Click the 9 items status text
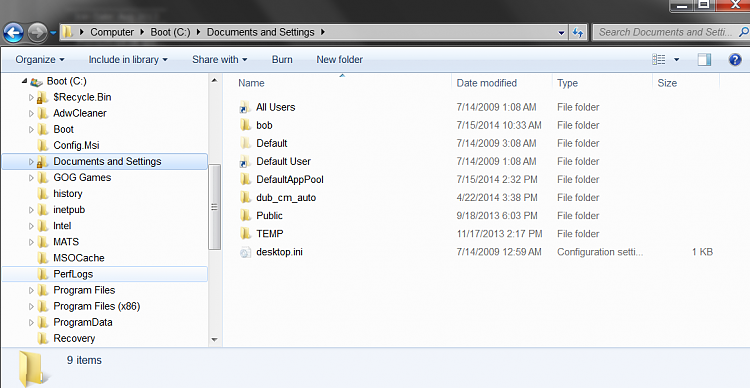This screenshot has width=750, height=388. pos(84,360)
